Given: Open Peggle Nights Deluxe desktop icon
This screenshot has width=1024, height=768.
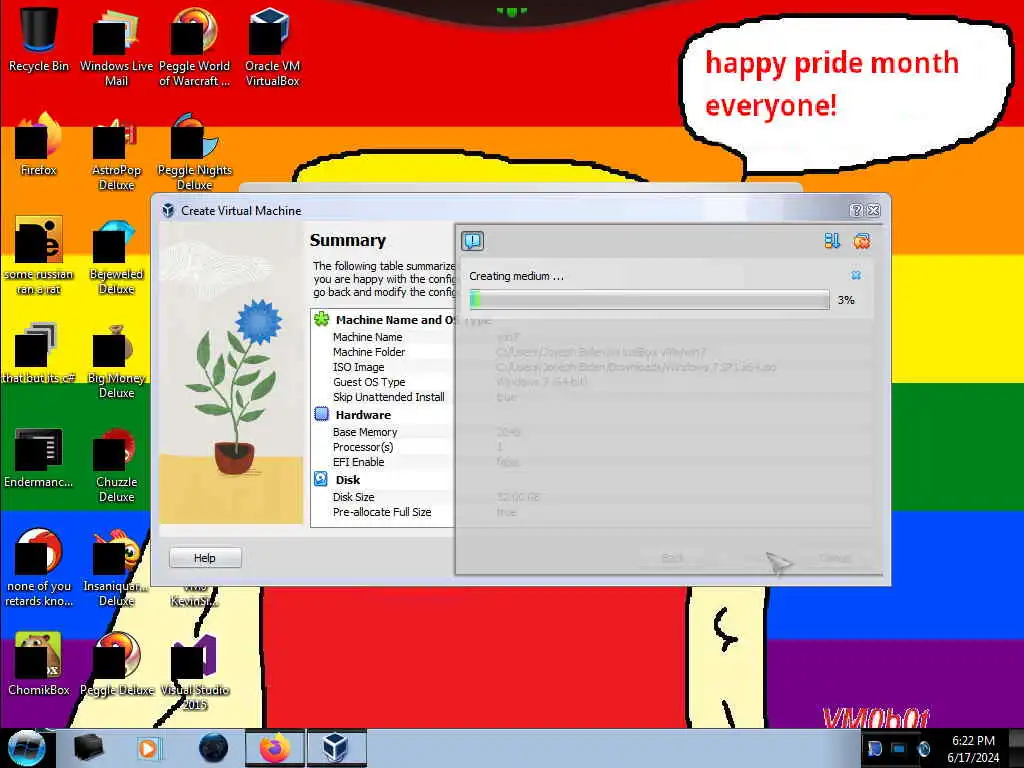Looking at the screenshot, I should coord(194,152).
